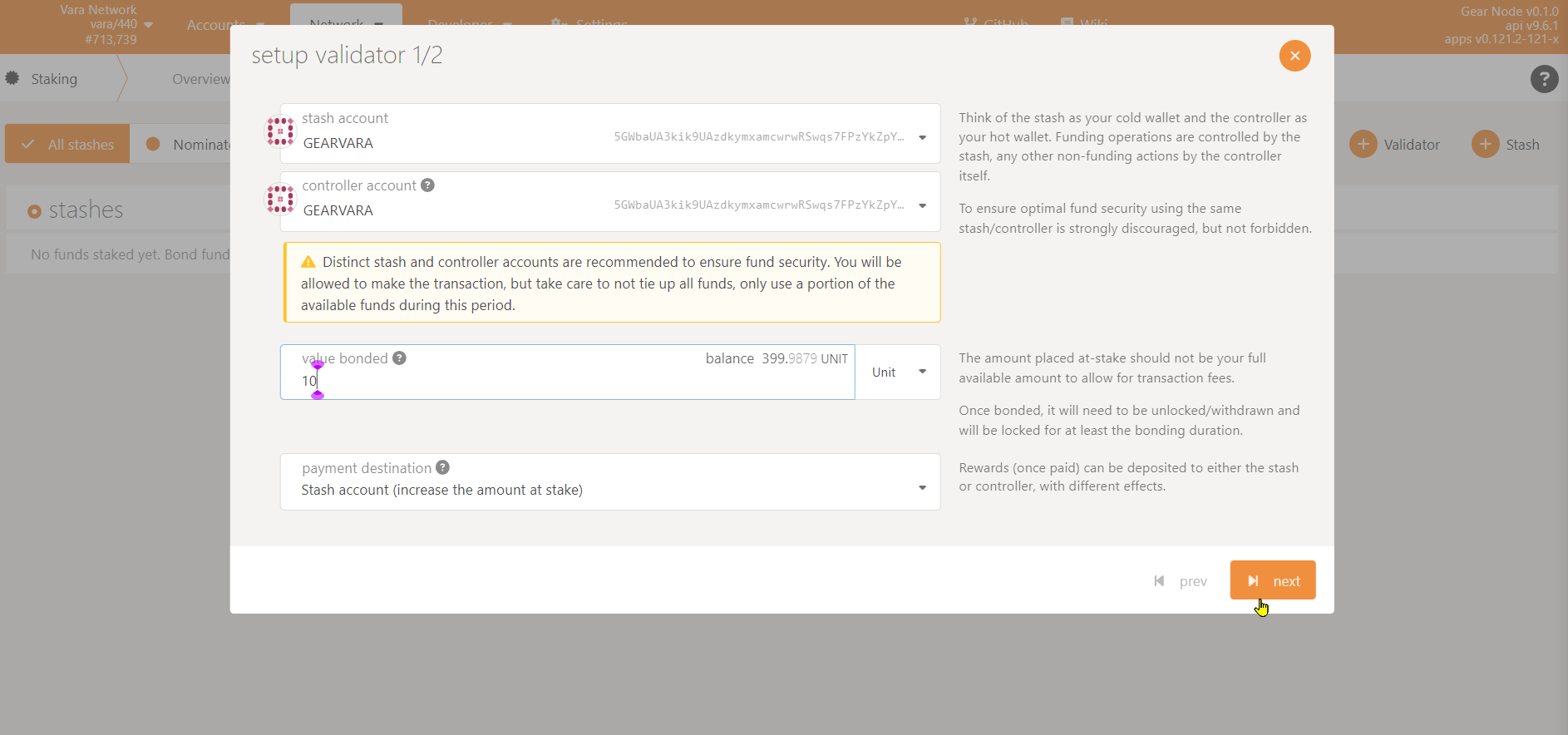1568x735 pixels.
Task: Click the next arrow icon
Action: pos(1253,580)
